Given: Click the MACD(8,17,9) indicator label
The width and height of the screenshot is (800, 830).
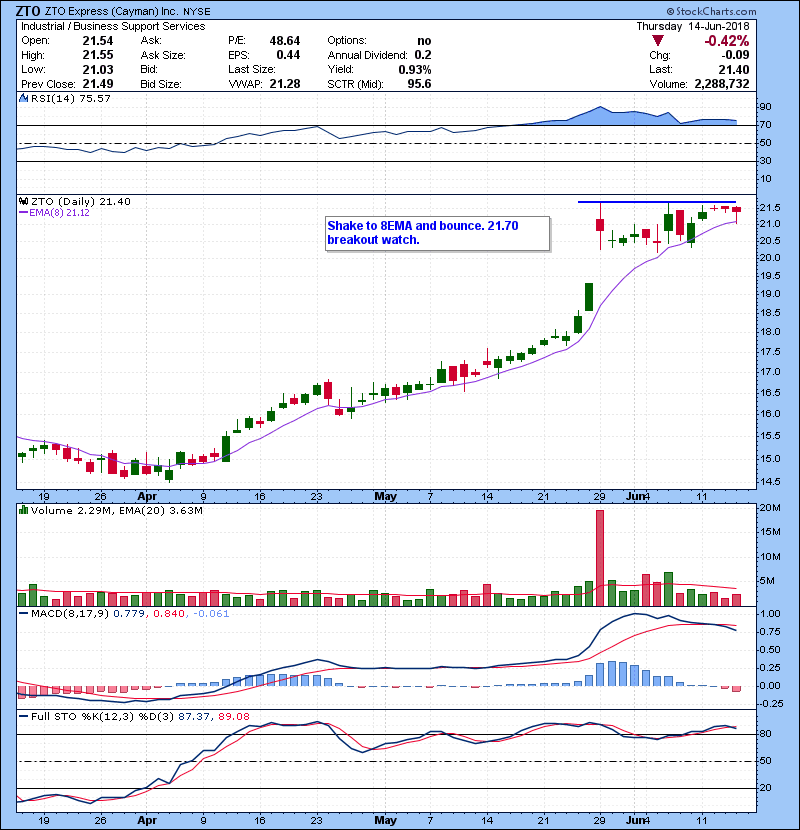Looking at the screenshot, I should (x=70, y=614).
